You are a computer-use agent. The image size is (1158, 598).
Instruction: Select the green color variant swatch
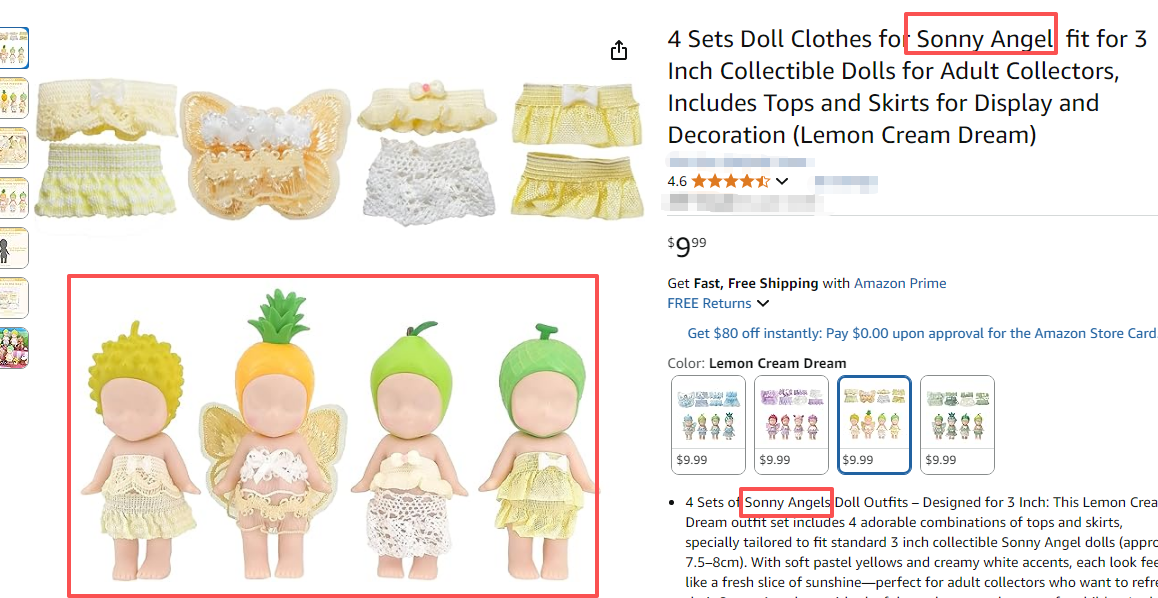click(x=957, y=424)
